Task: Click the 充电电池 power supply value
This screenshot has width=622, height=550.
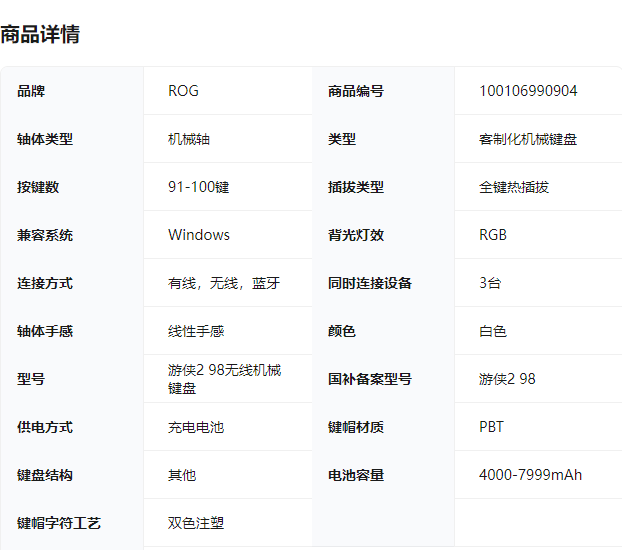Action: pos(196,427)
